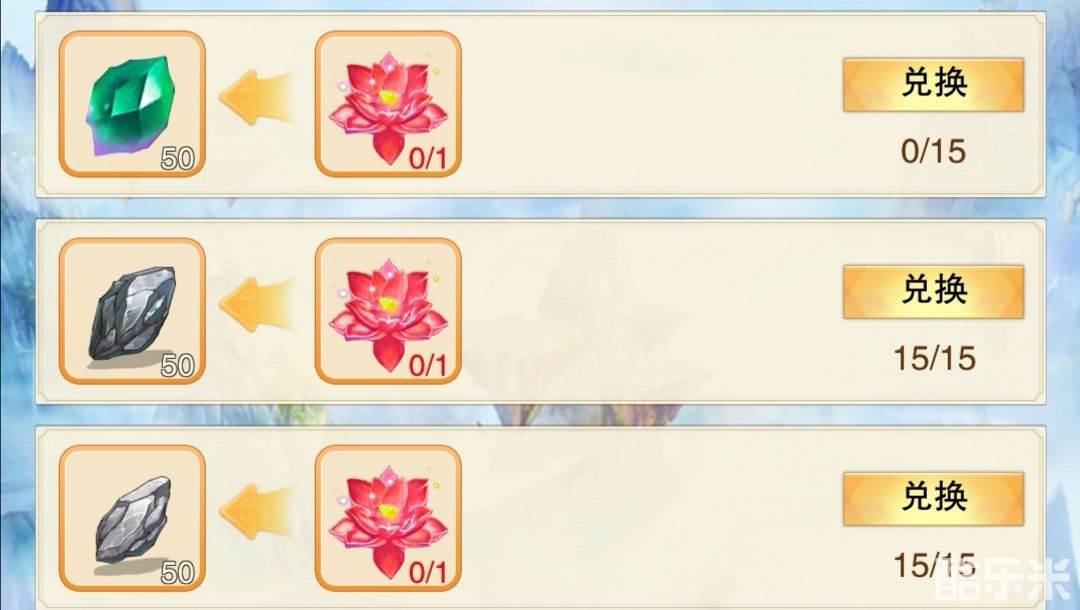Click the orange arrow pointing to silver ore
The height and width of the screenshot is (610, 1080).
tap(256, 511)
